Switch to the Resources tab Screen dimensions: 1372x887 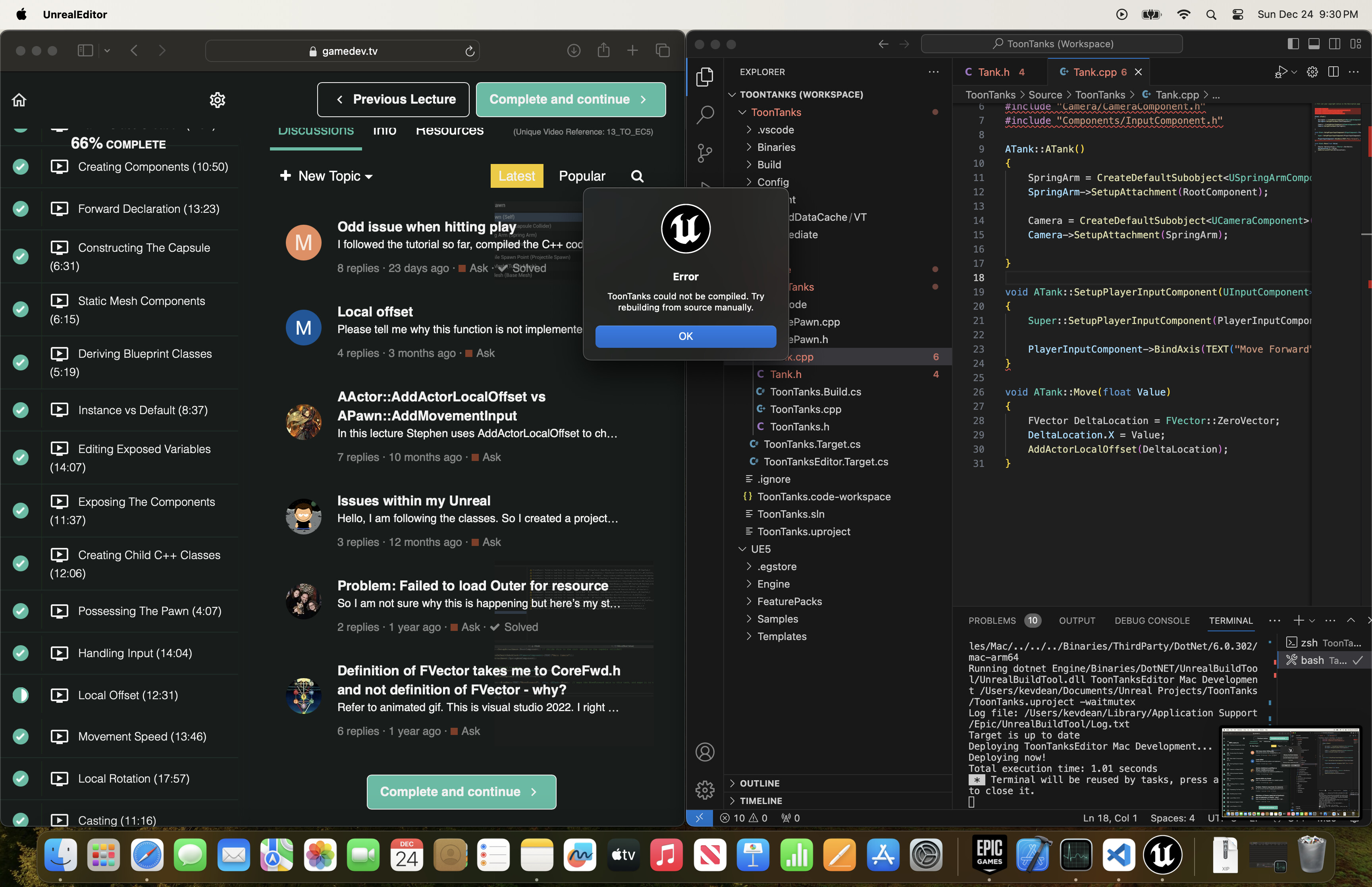pyautogui.click(x=450, y=131)
